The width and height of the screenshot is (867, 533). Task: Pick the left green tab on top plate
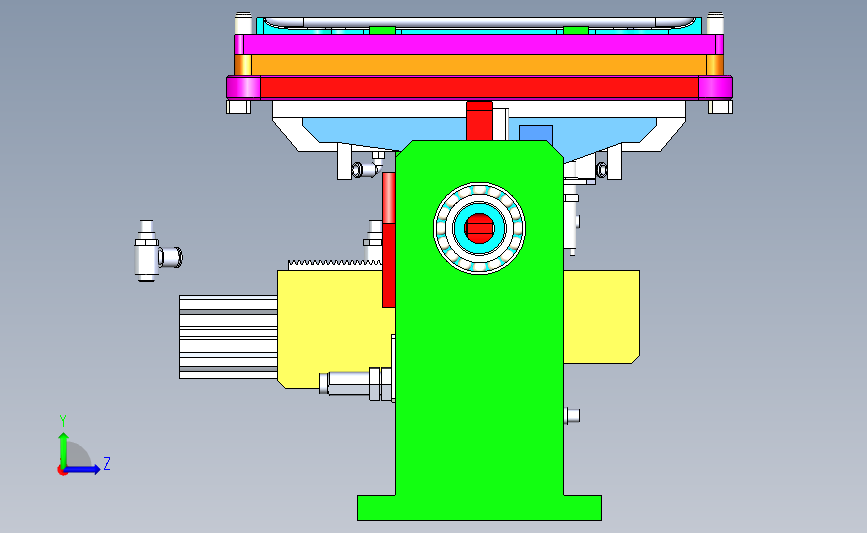click(382, 30)
